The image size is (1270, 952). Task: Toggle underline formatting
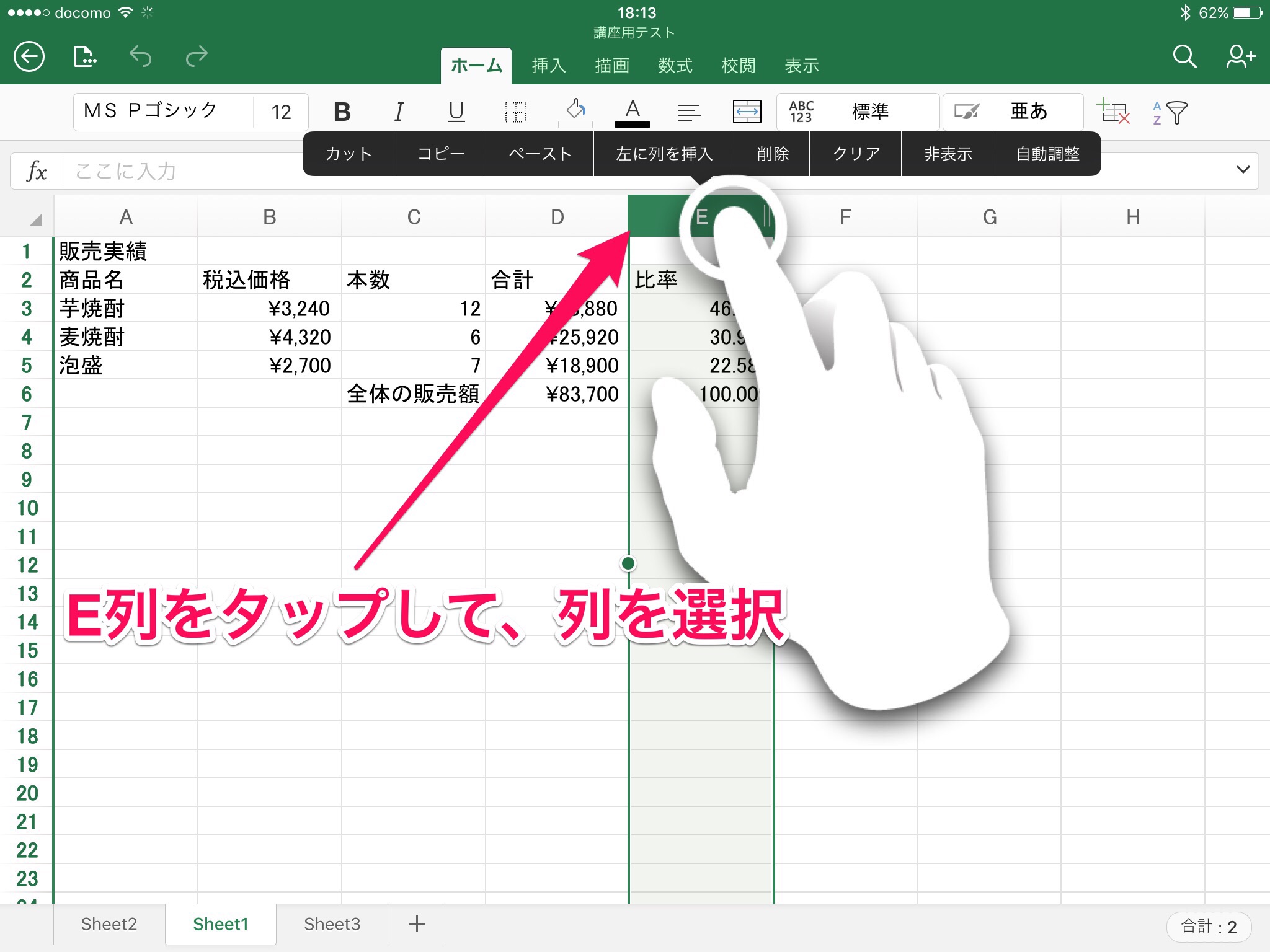[x=456, y=112]
